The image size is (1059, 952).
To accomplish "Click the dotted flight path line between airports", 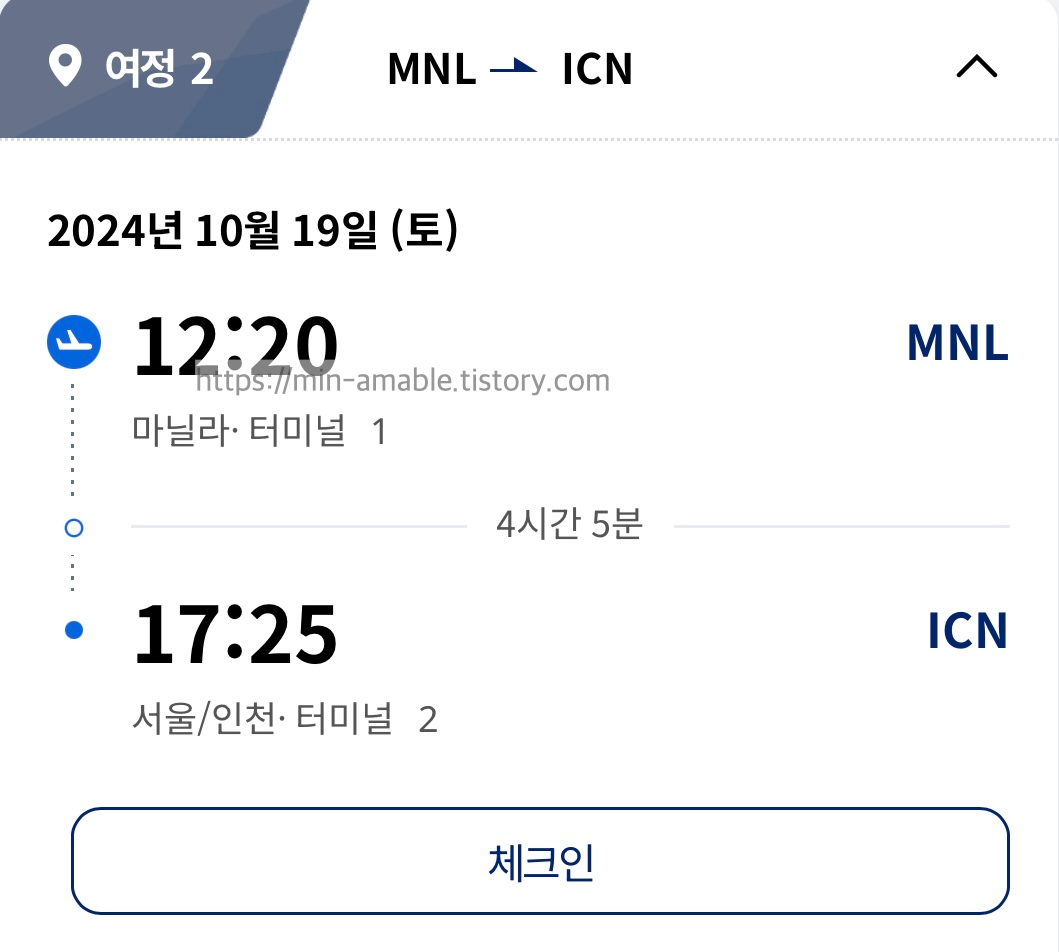I will [x=73, y=450].
